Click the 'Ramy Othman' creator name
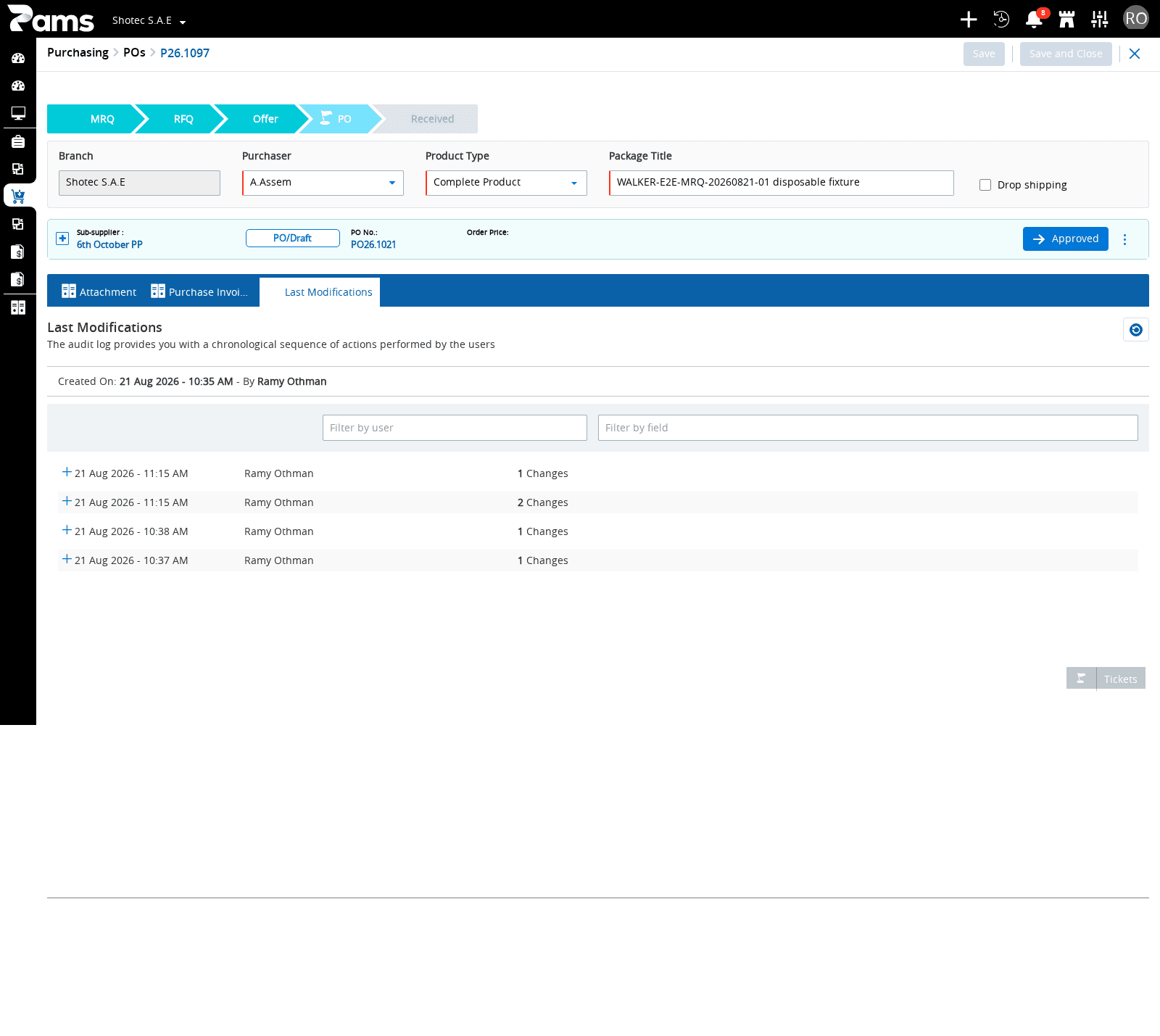Image resolution: width=1160 pixels, height=1036 pixels. [x=292, y=381]
